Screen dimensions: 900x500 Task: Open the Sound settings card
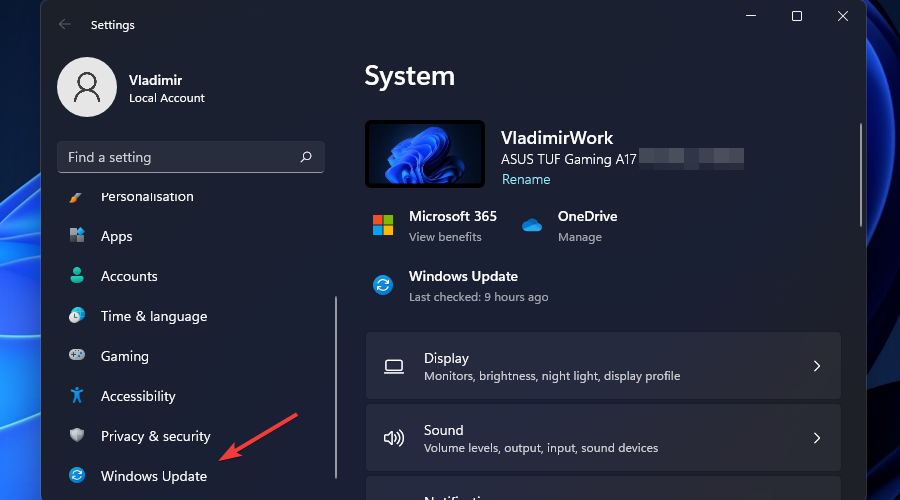[x=603, y=438]
